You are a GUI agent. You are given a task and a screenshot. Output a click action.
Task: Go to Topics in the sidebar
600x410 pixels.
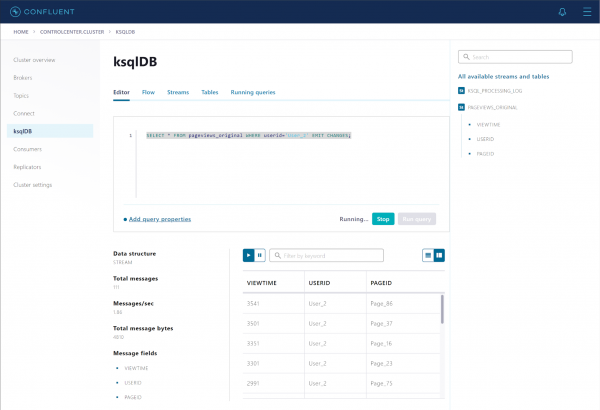pos(22,95)
